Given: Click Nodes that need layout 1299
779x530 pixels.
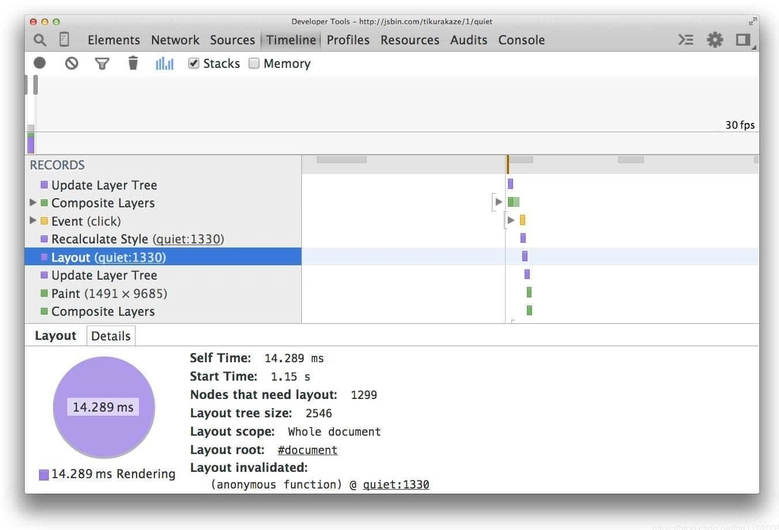Looking at the screenshot, I should click(x=364, y=395).
